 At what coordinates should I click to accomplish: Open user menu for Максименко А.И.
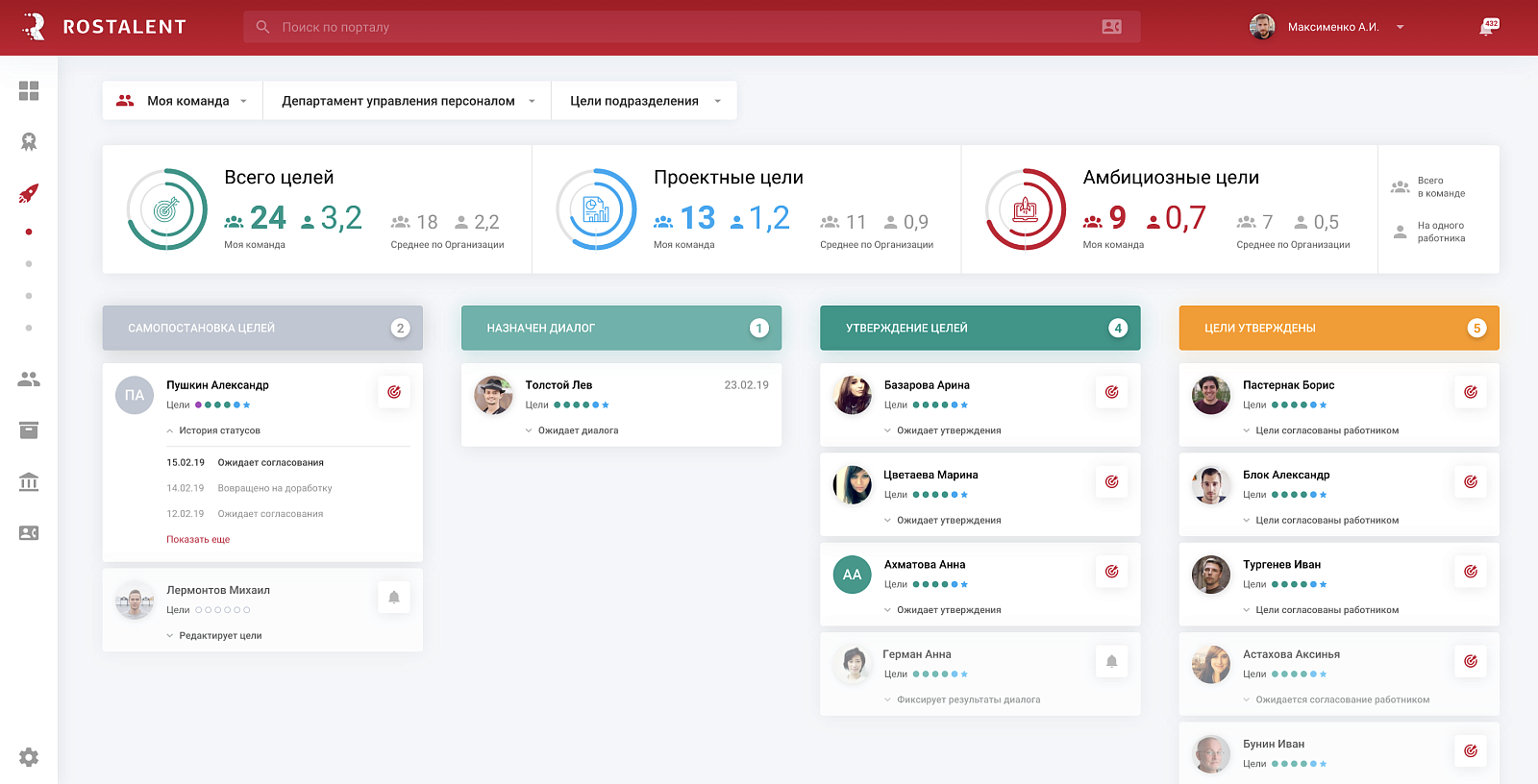1327,27
